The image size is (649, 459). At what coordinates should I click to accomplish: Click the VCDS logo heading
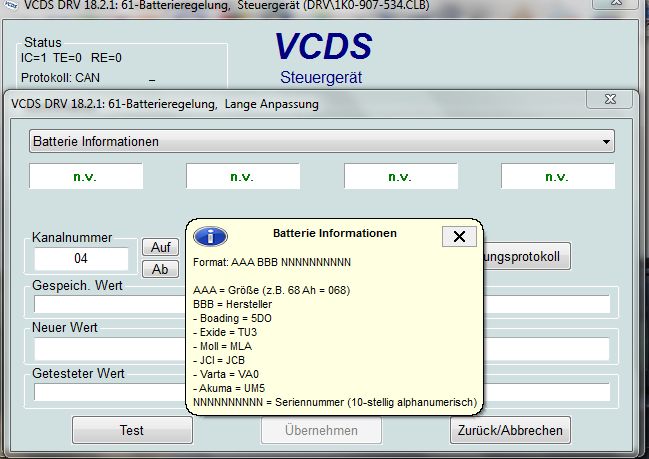coord(323,46)
